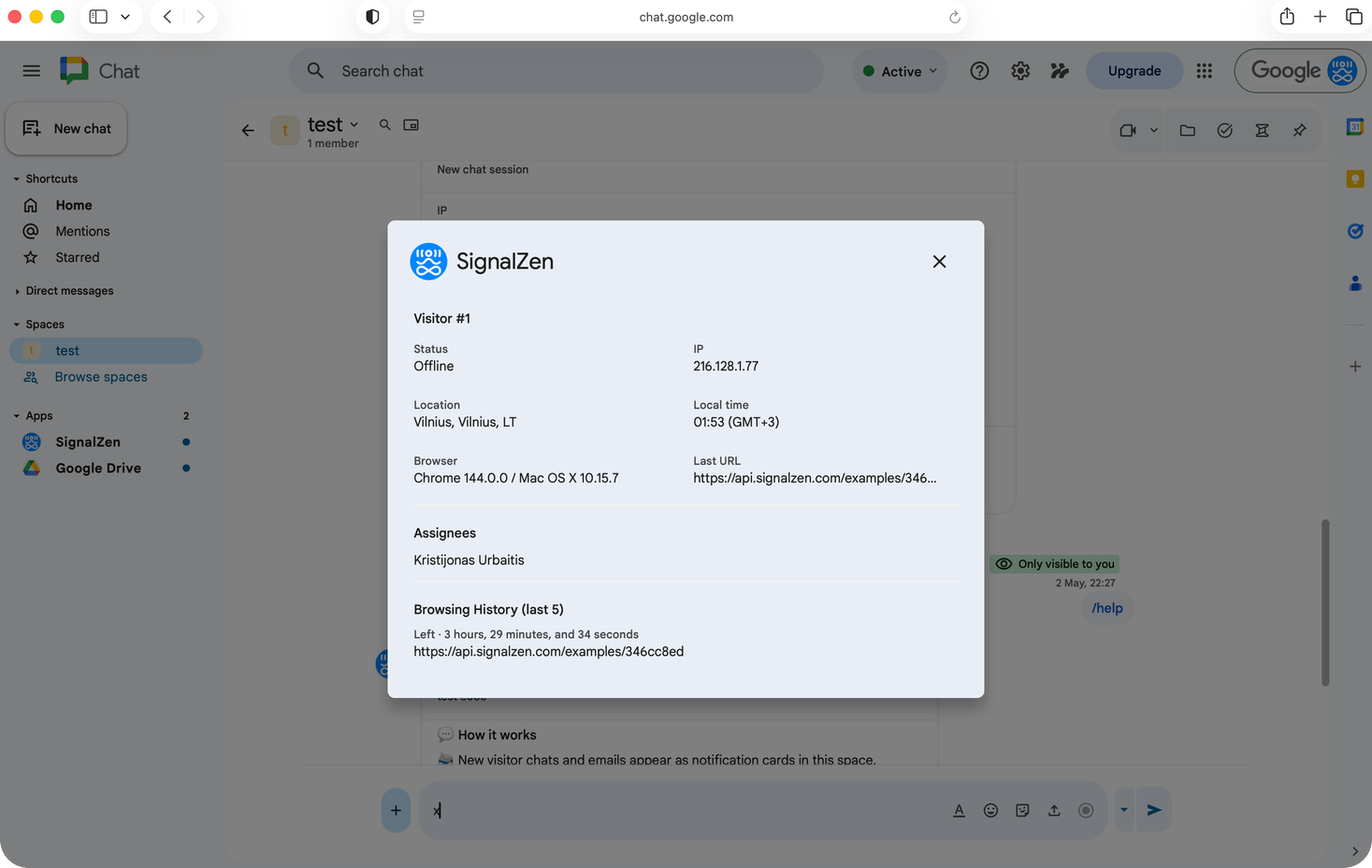Click the chat composer note icon
The width and height of the screenshot is (1372, 868).
1022,811
